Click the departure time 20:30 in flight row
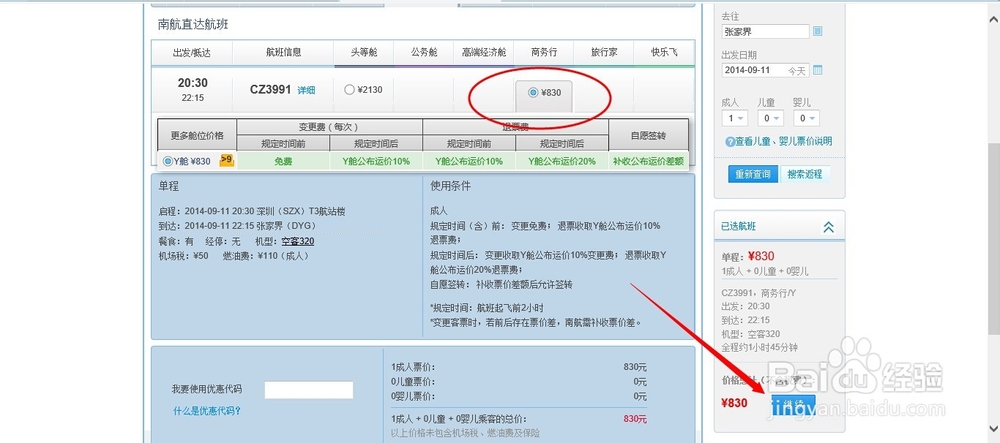This screenshot has width=1000, height=443. (x=193, y=83)
